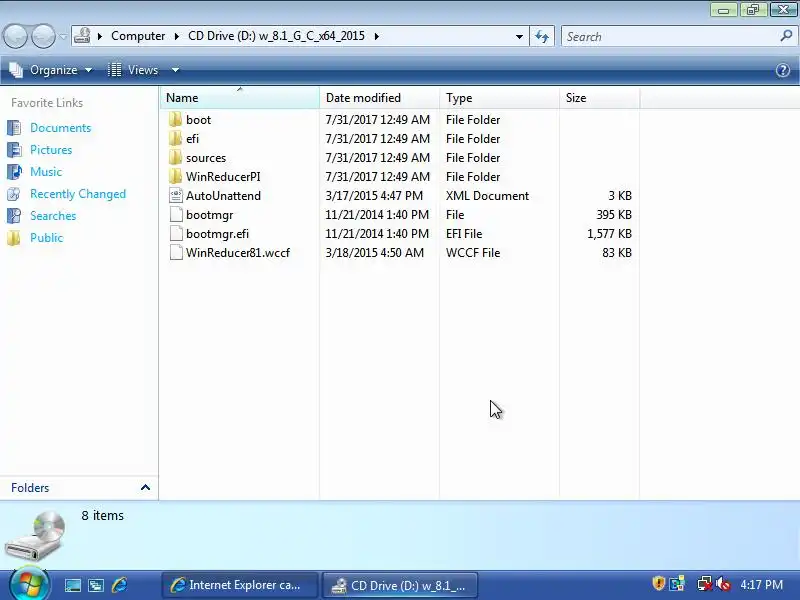Expand arrow after CD Drive breadcrumb

[x=377, y=36]
